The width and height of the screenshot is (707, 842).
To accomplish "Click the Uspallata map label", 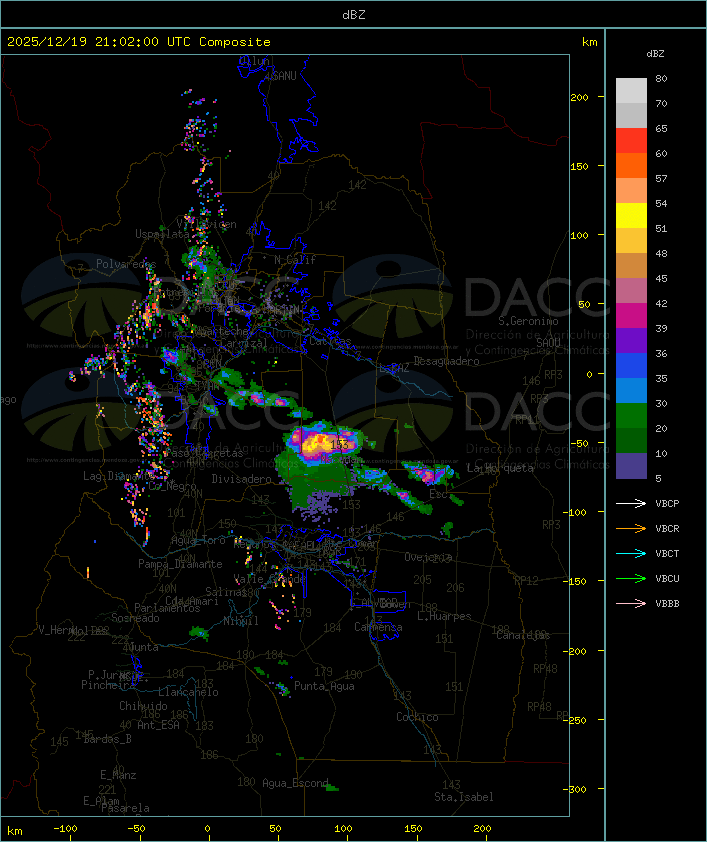I will pos(162,234).
